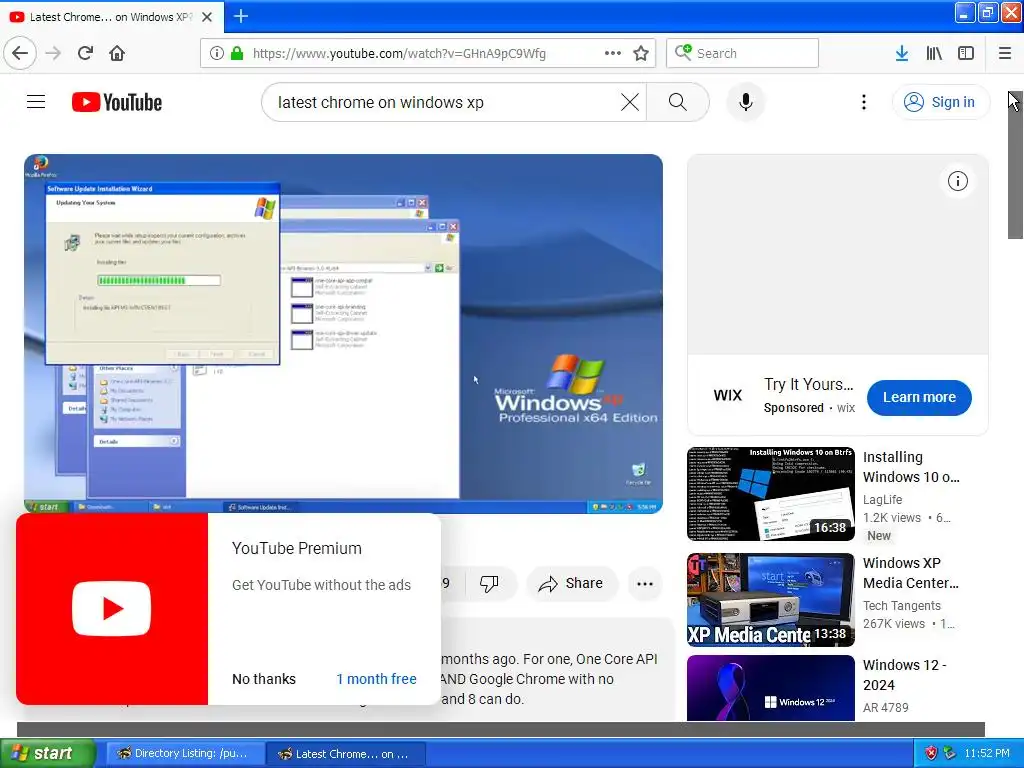Reload the current page
The image size is (1024, 768).
86,53
